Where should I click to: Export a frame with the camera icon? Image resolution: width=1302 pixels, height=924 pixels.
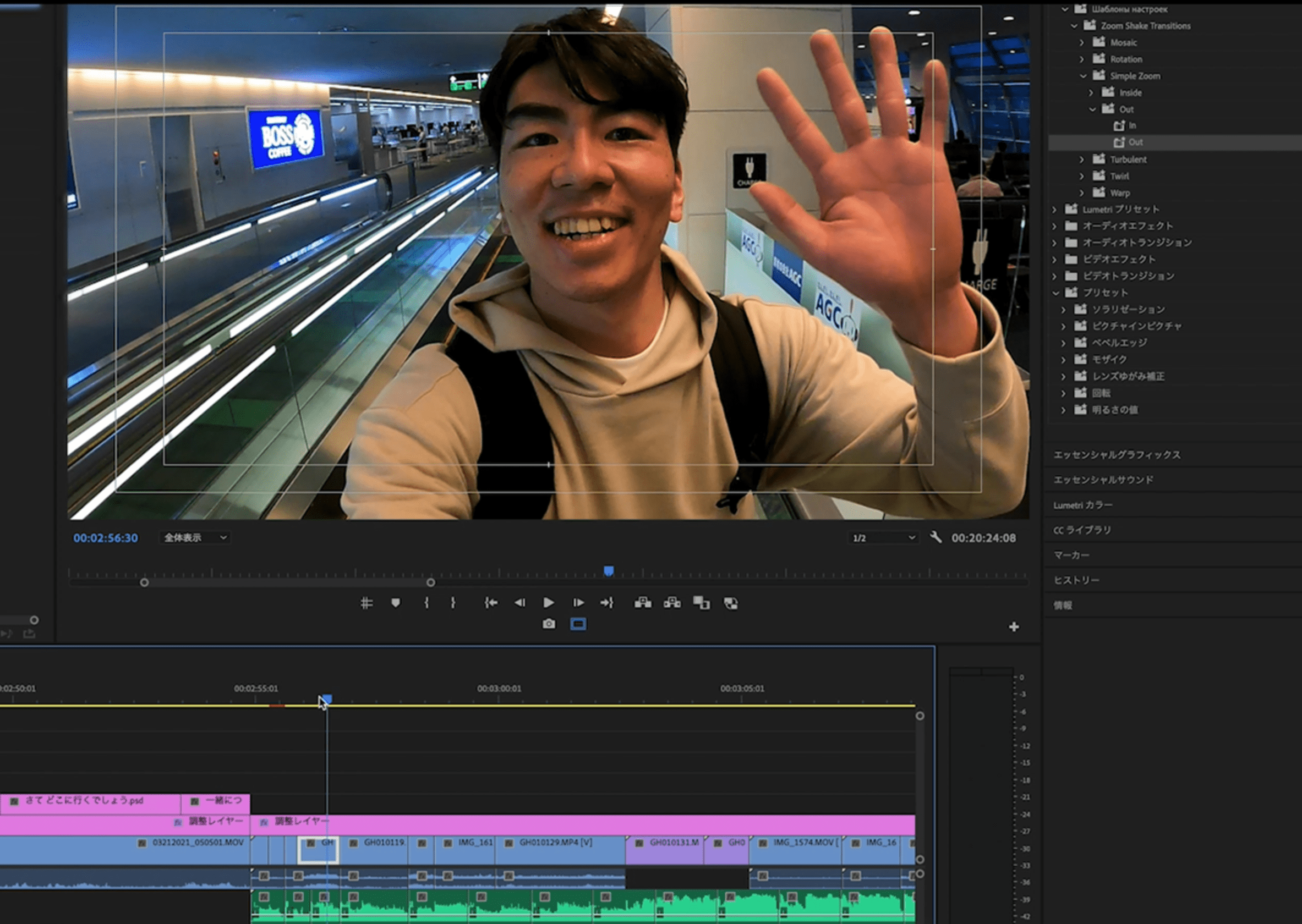tap(548, 624)
